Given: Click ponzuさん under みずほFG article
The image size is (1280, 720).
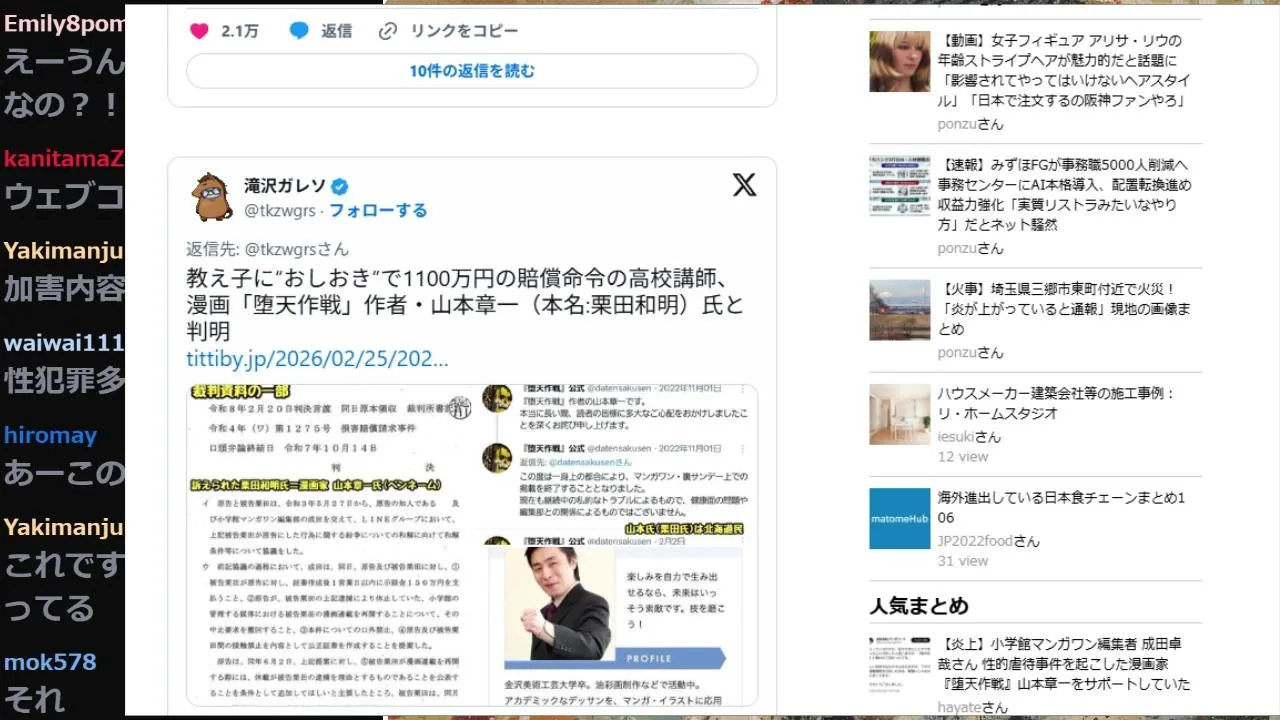Looking at the screenshot, I should (x=970, y=248).
